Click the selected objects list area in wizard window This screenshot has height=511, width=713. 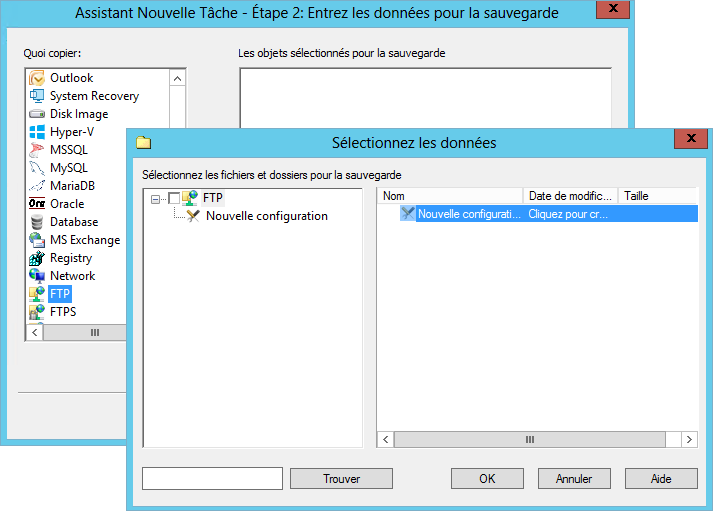(425, 98)
